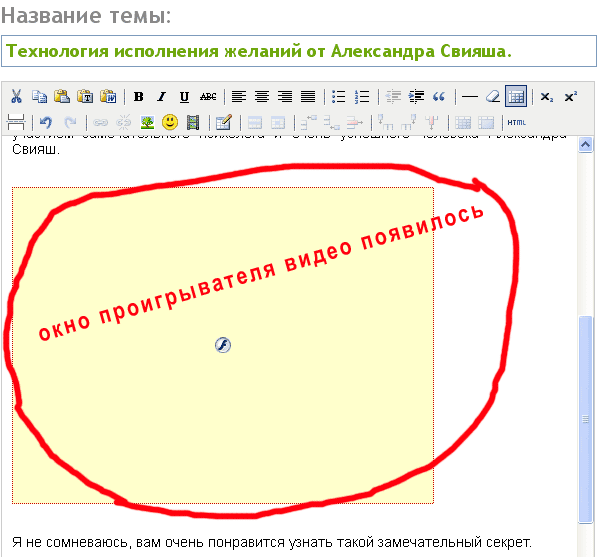Paste from clipboard icon
Image resolution: width=598 pixels, height=557 pixels.
pos(62,97)
